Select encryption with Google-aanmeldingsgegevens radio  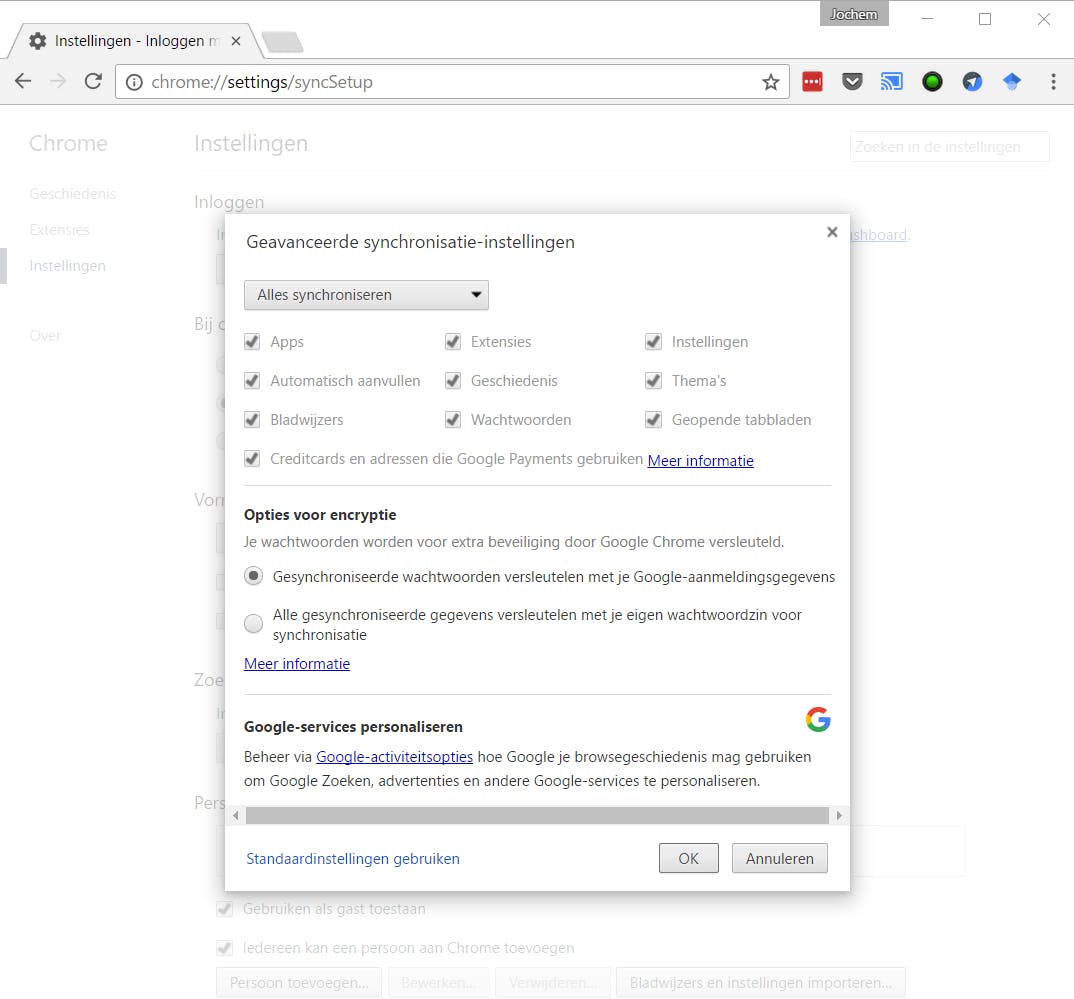coord(253,577)
